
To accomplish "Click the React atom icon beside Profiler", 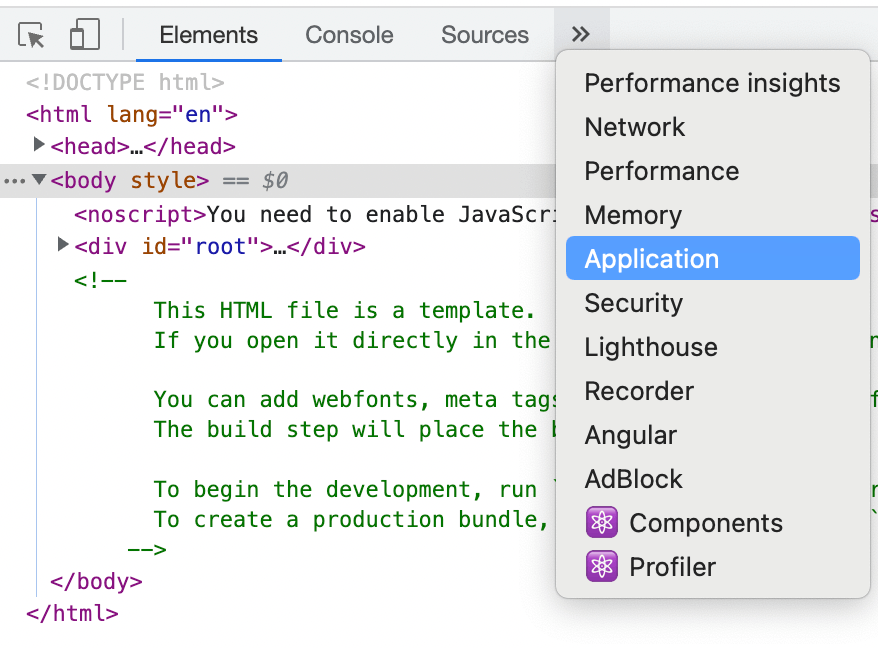I will pyautogui.click(x=601, y=567).
